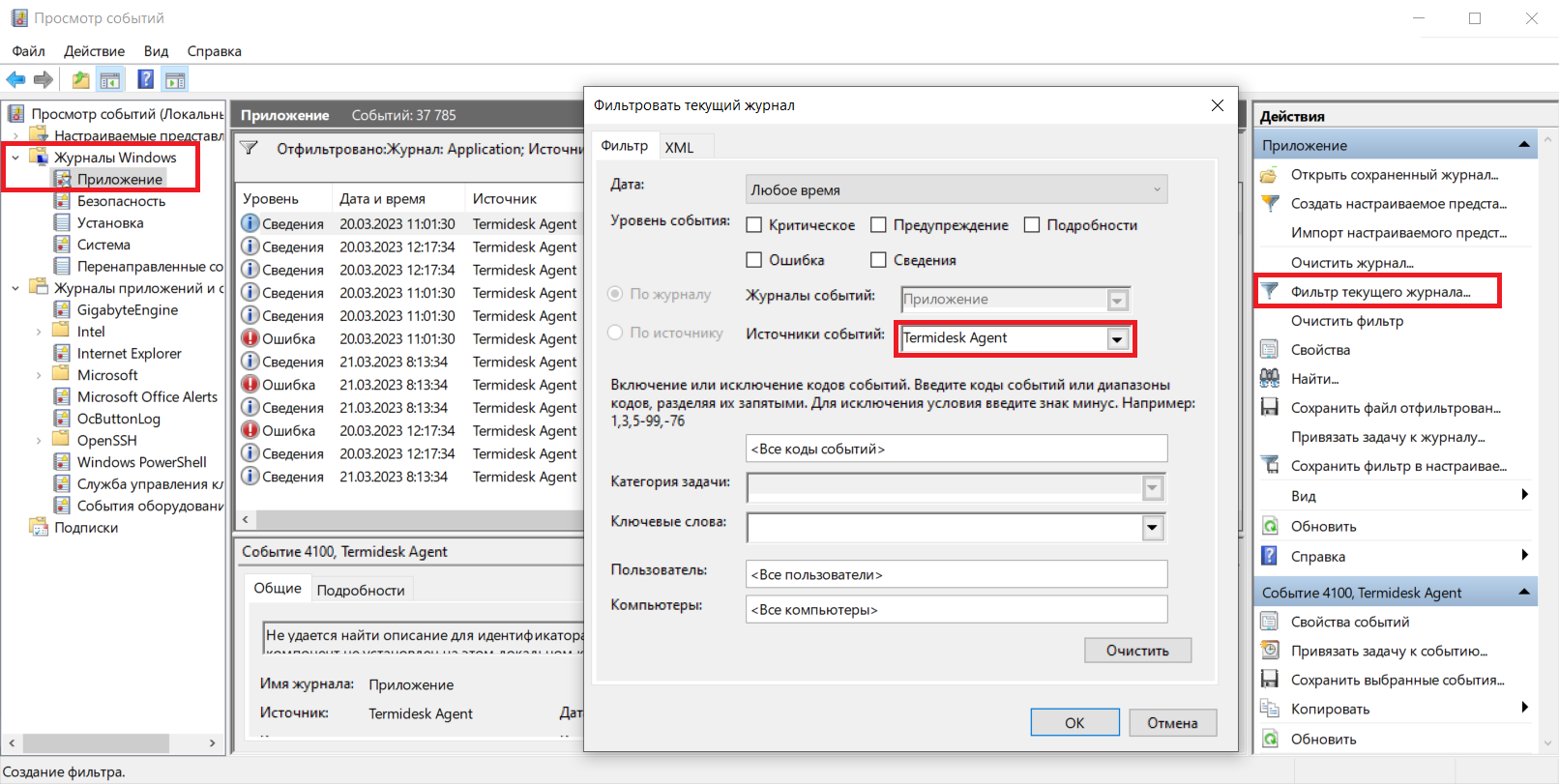Open the 'Действие' menu
This screenshot has width=1559, height=784.
coord(94,51)
